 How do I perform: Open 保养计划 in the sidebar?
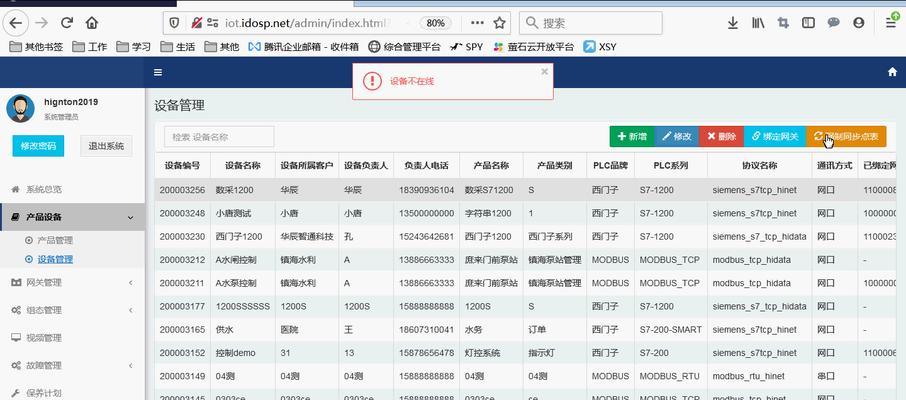tap(72, 393)
